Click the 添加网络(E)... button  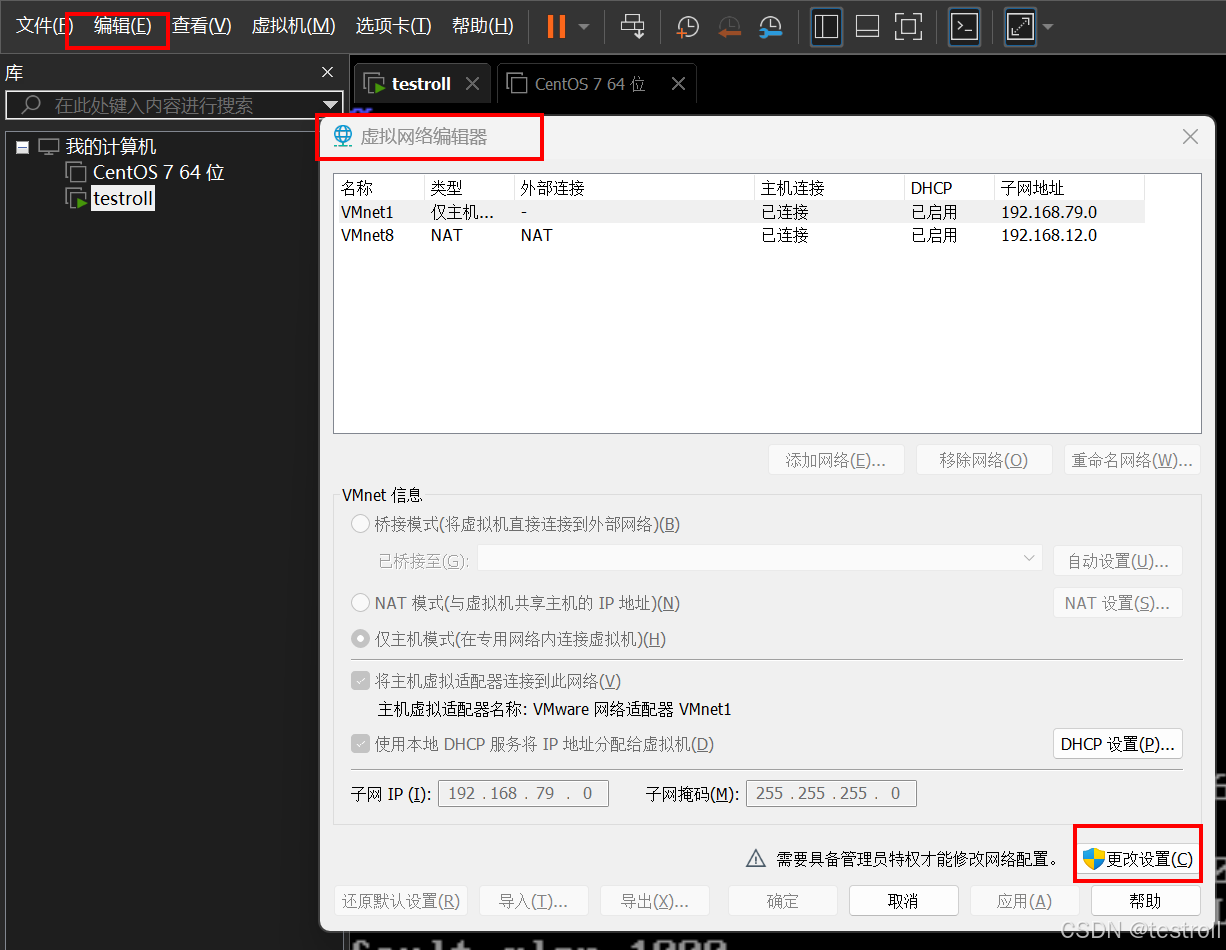(836, 460)
